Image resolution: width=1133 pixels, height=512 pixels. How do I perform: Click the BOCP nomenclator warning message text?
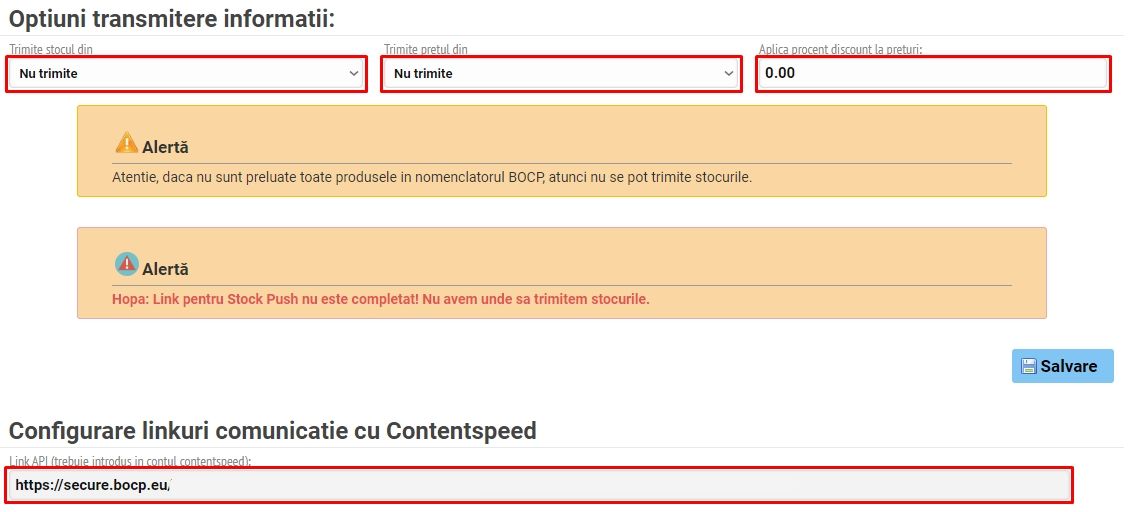tap(431, 177)
